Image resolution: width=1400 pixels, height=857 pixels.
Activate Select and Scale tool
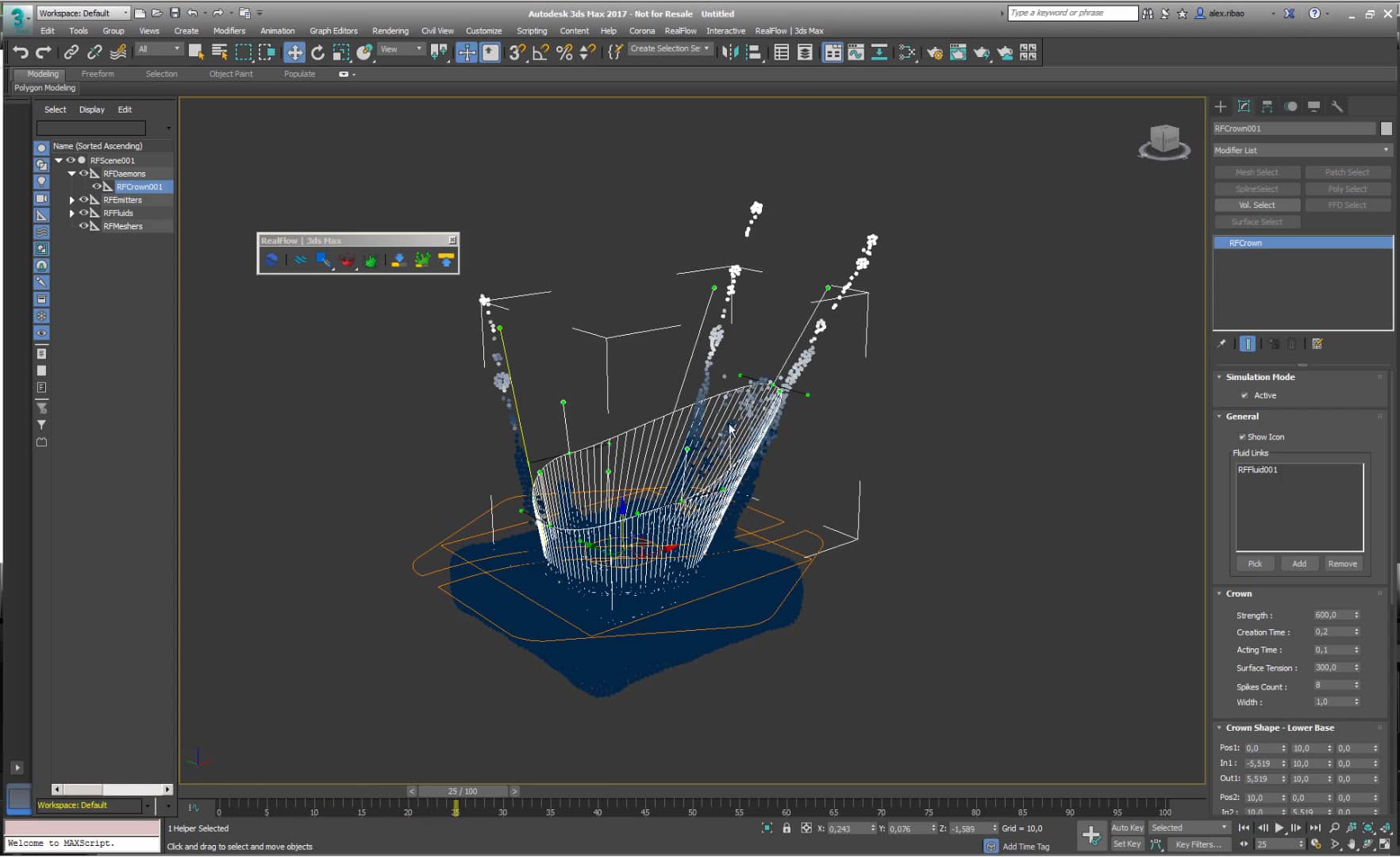pyautogui.click(x=341, y=52)
